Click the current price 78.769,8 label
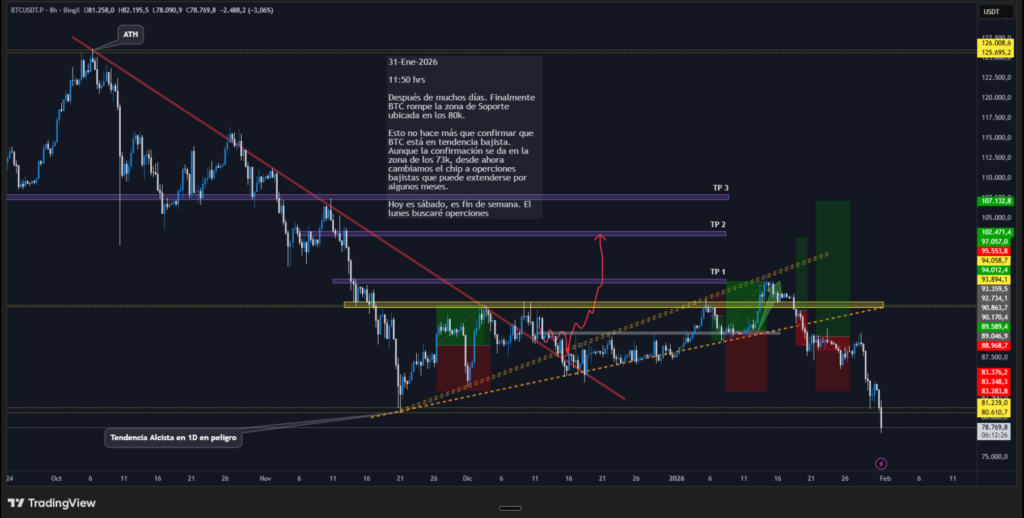The image size is (1024, 518). click(x=995, y=427)
